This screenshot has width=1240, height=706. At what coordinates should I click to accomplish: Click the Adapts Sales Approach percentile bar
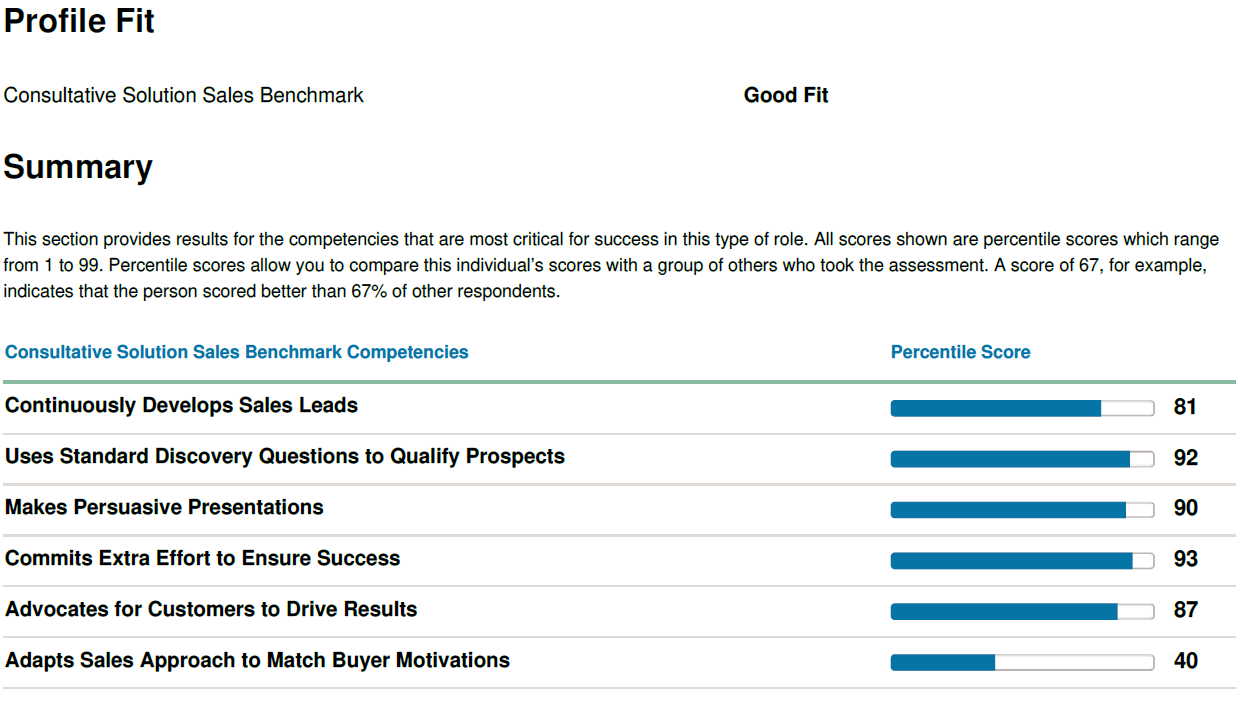click(1022, 663)
